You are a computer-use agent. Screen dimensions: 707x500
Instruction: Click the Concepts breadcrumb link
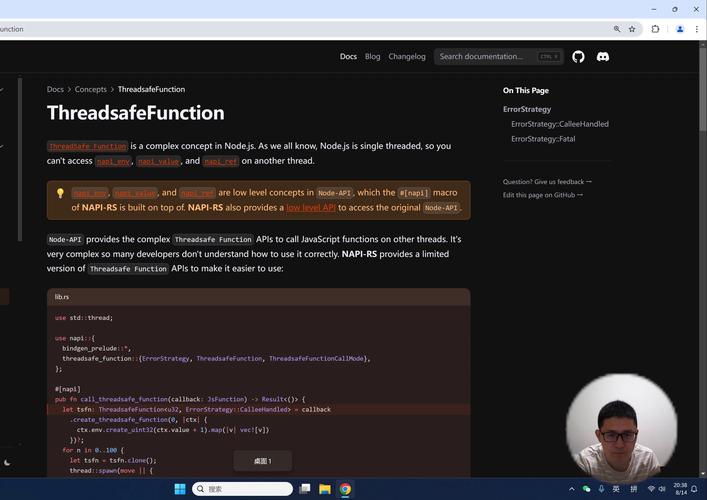(x=91, y=89)
